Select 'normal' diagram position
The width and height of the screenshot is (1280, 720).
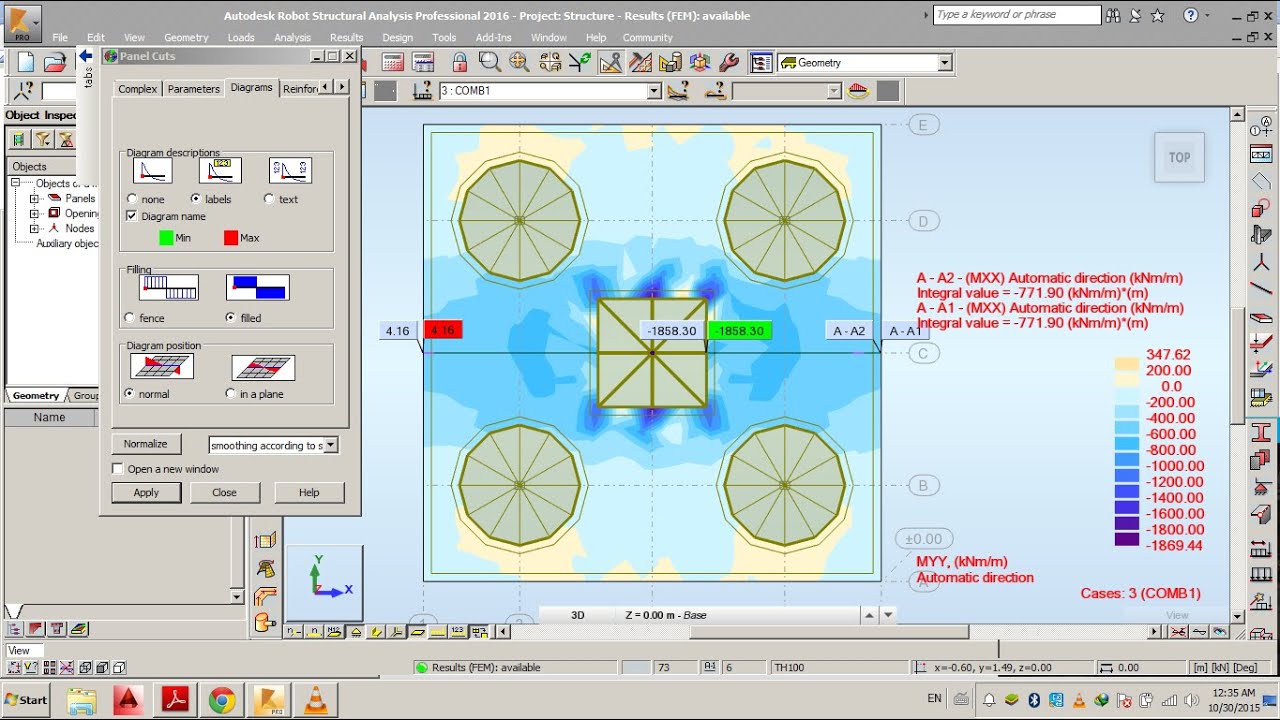point(129,394)
